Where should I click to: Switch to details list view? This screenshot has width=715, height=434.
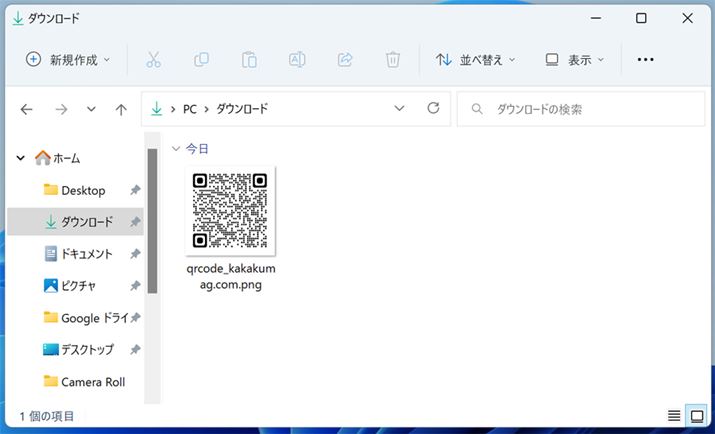coord(674,416)
